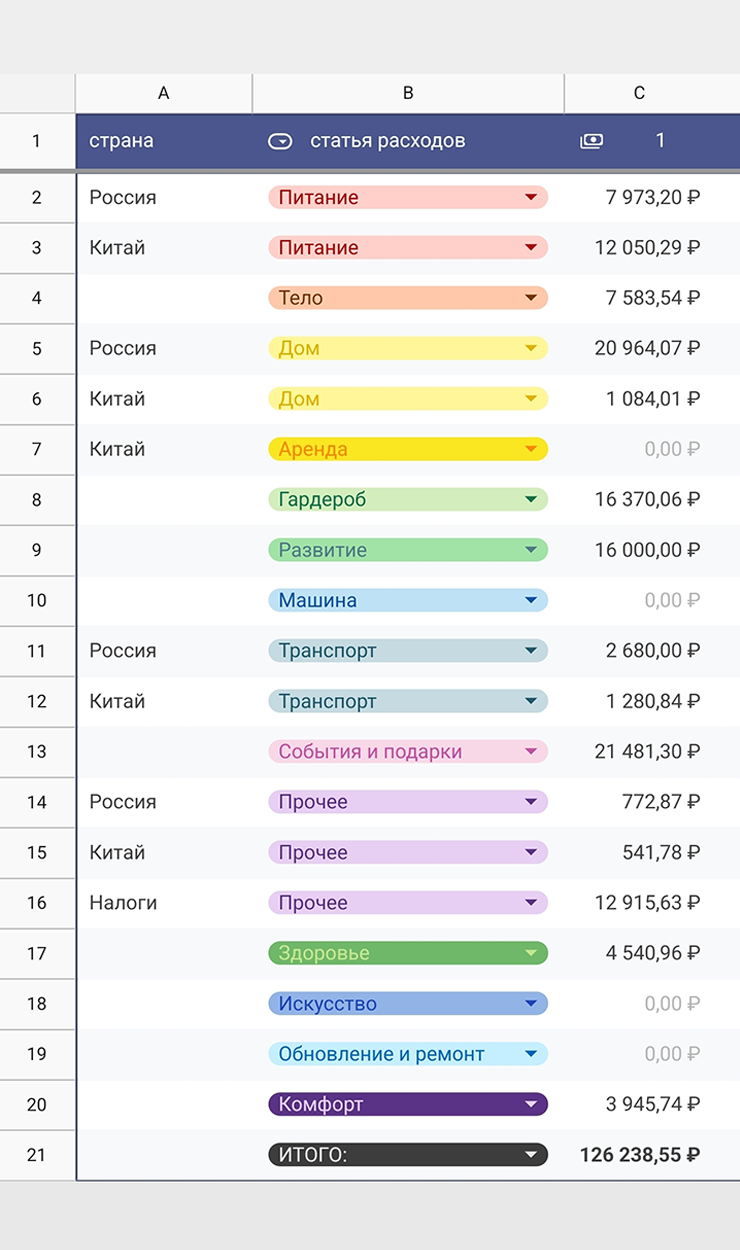The height and width of the screenshot is (1250, 740).
Task: Select the row 7 header
Action: pyautogui.click(x=37, y=449)
